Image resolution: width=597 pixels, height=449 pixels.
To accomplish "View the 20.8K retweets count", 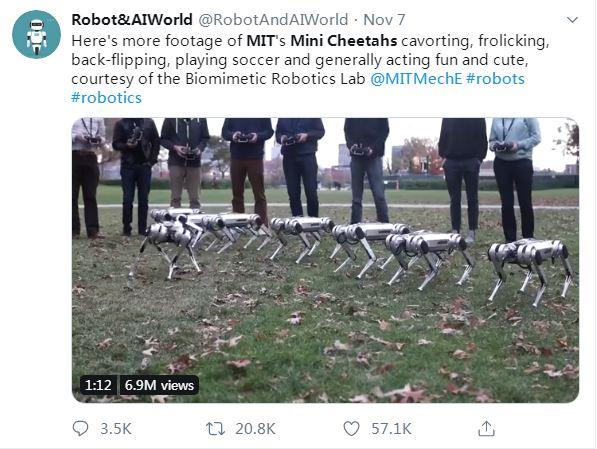I will (x=255, y=429).
